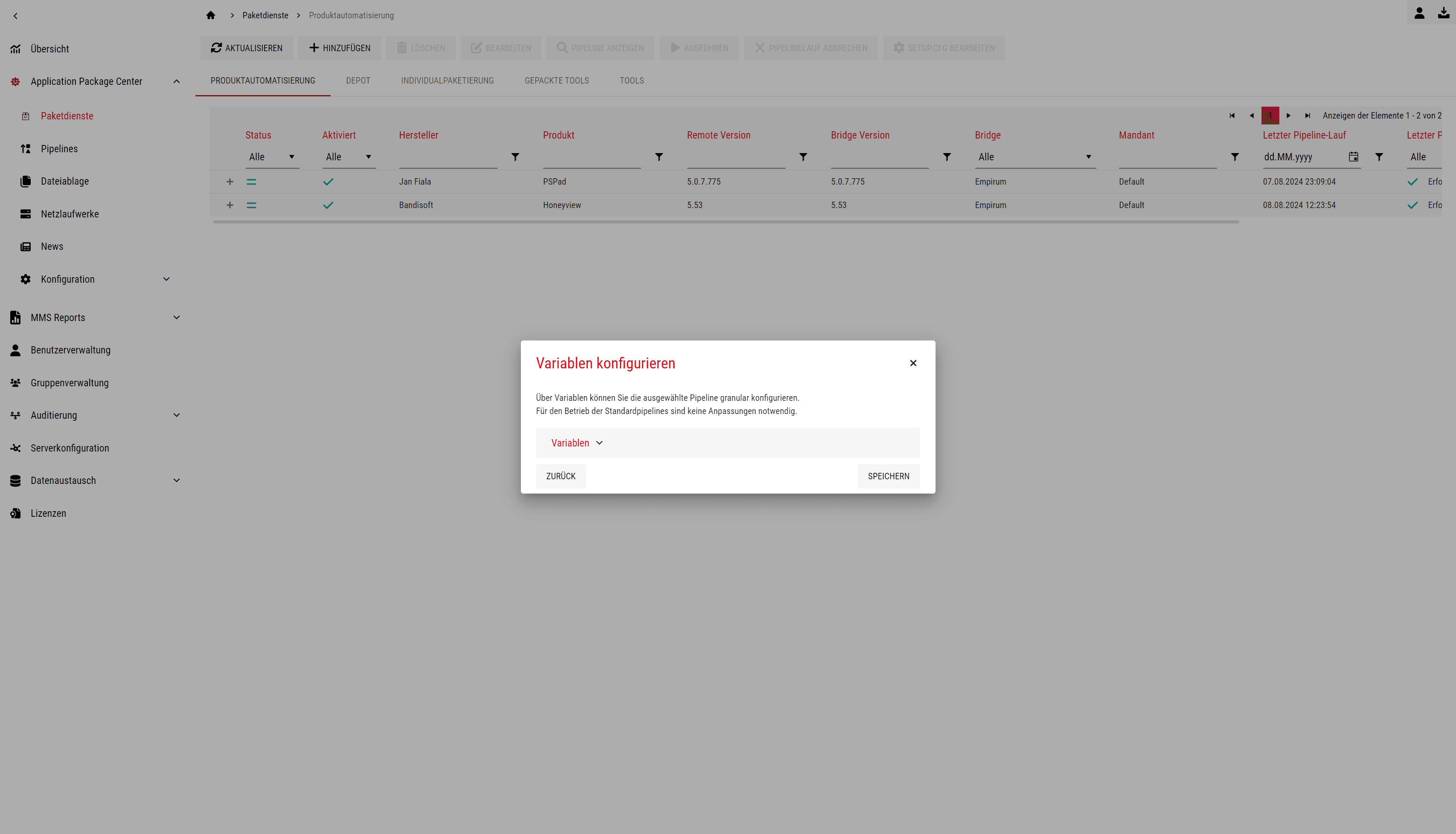Click Löschen toolbar button

(x=421, y=48)
